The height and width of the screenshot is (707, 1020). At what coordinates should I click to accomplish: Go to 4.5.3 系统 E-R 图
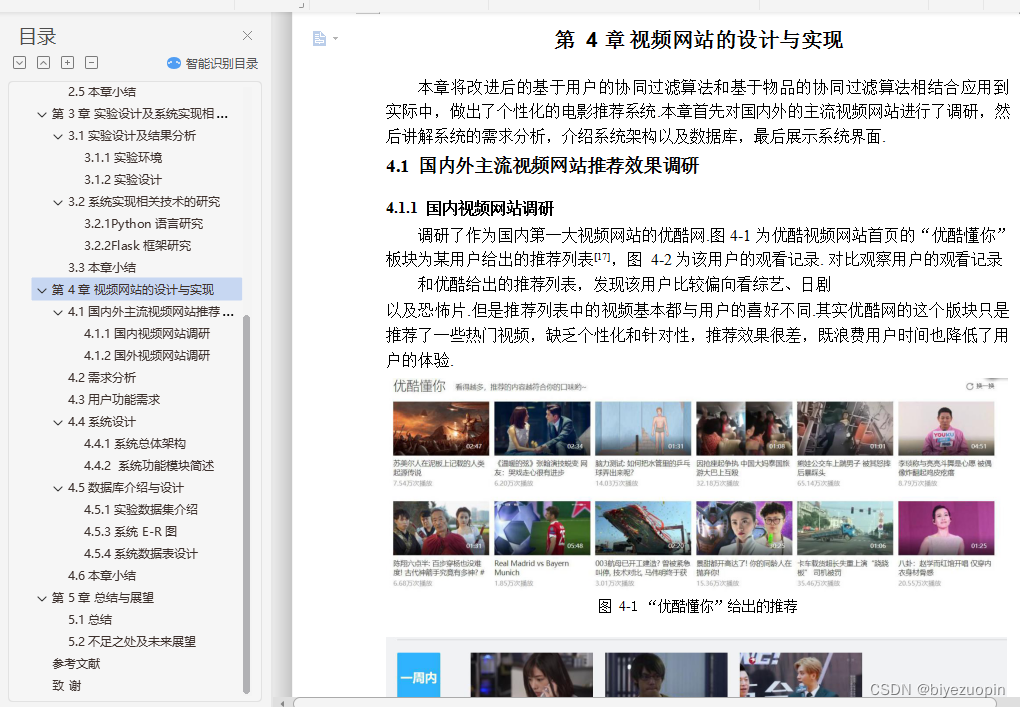130,531
